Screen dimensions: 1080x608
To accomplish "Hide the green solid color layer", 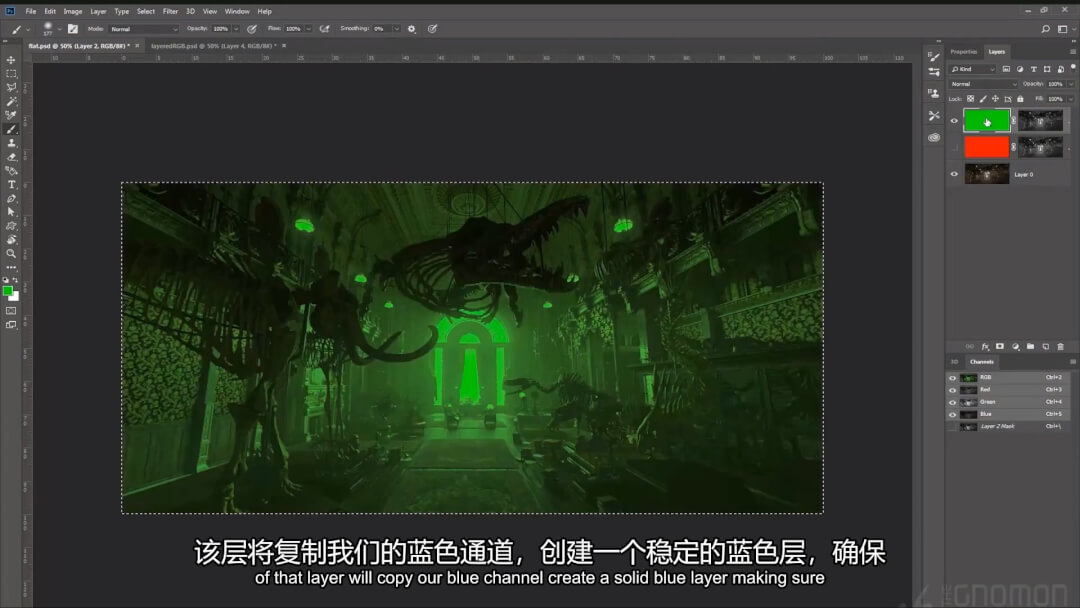I will [954, 120].
